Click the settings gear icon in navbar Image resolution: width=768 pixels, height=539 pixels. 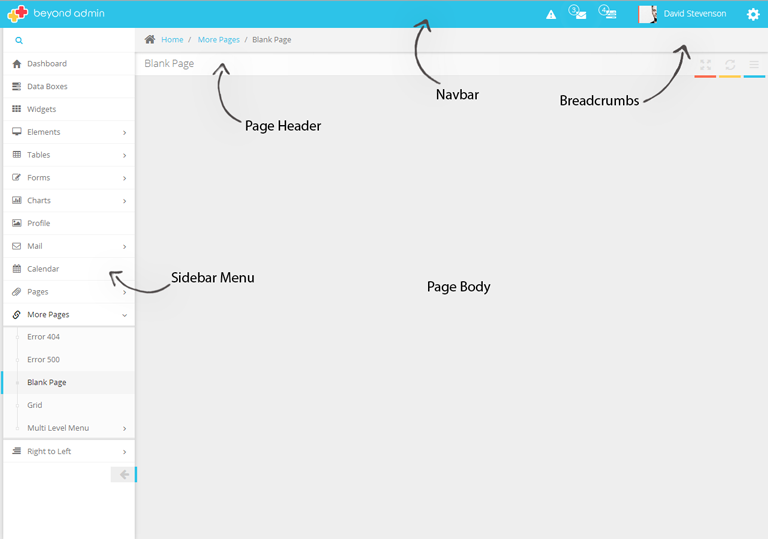point(753,14)
